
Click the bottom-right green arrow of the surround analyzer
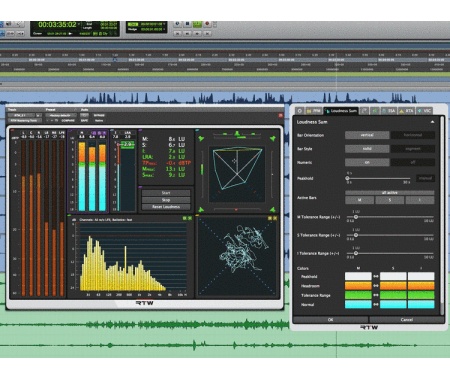(273, 210)
